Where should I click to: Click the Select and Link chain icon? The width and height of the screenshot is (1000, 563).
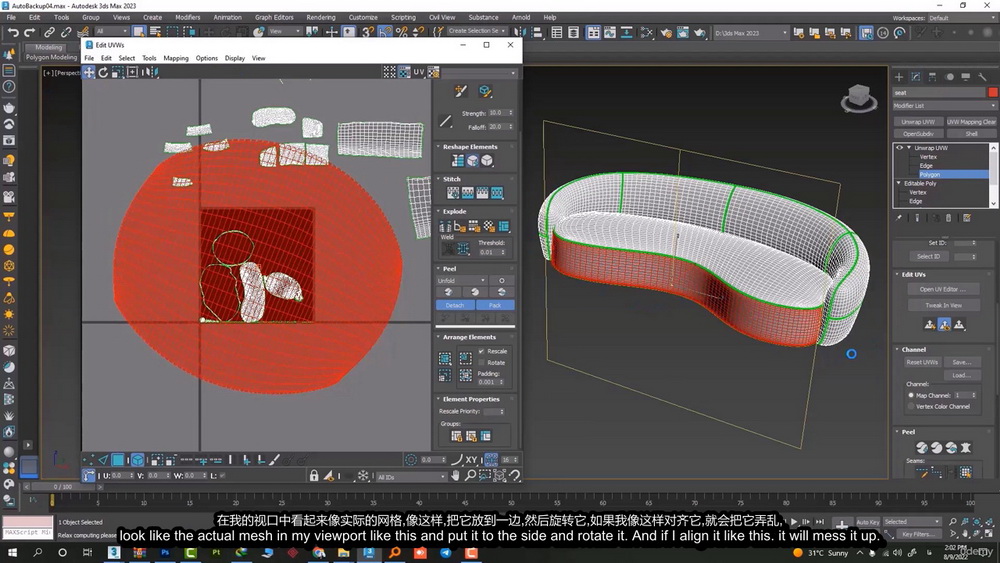pyautogui.click(x=49, y=32)
